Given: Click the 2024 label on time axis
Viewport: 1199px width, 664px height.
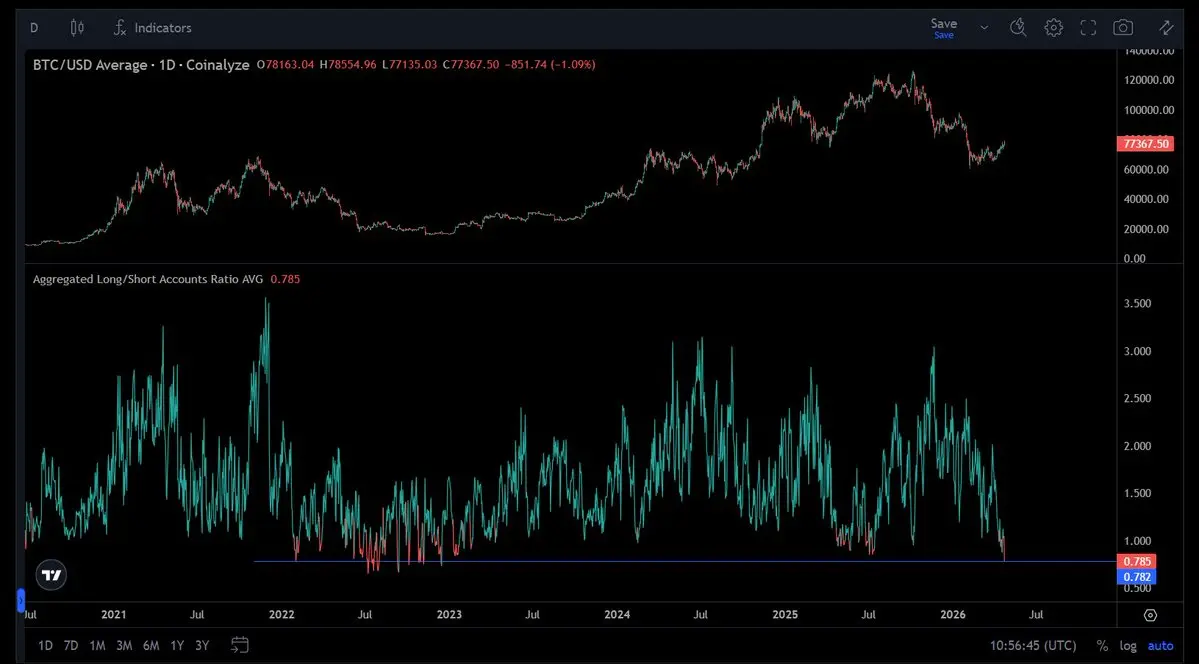Looking at the screenshot, I should 617,614.
